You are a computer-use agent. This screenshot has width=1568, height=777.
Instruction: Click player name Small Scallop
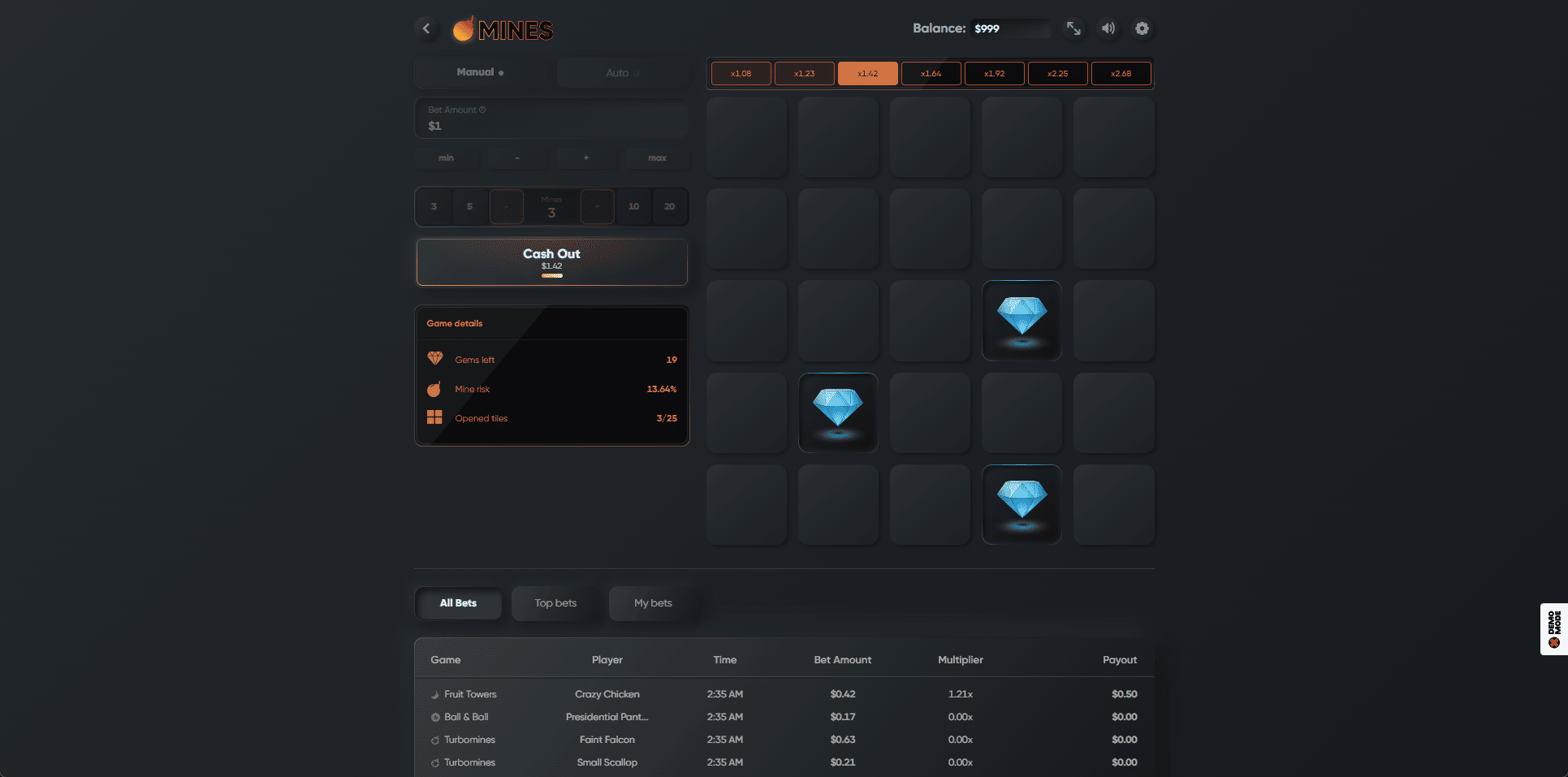click(607, 762)
